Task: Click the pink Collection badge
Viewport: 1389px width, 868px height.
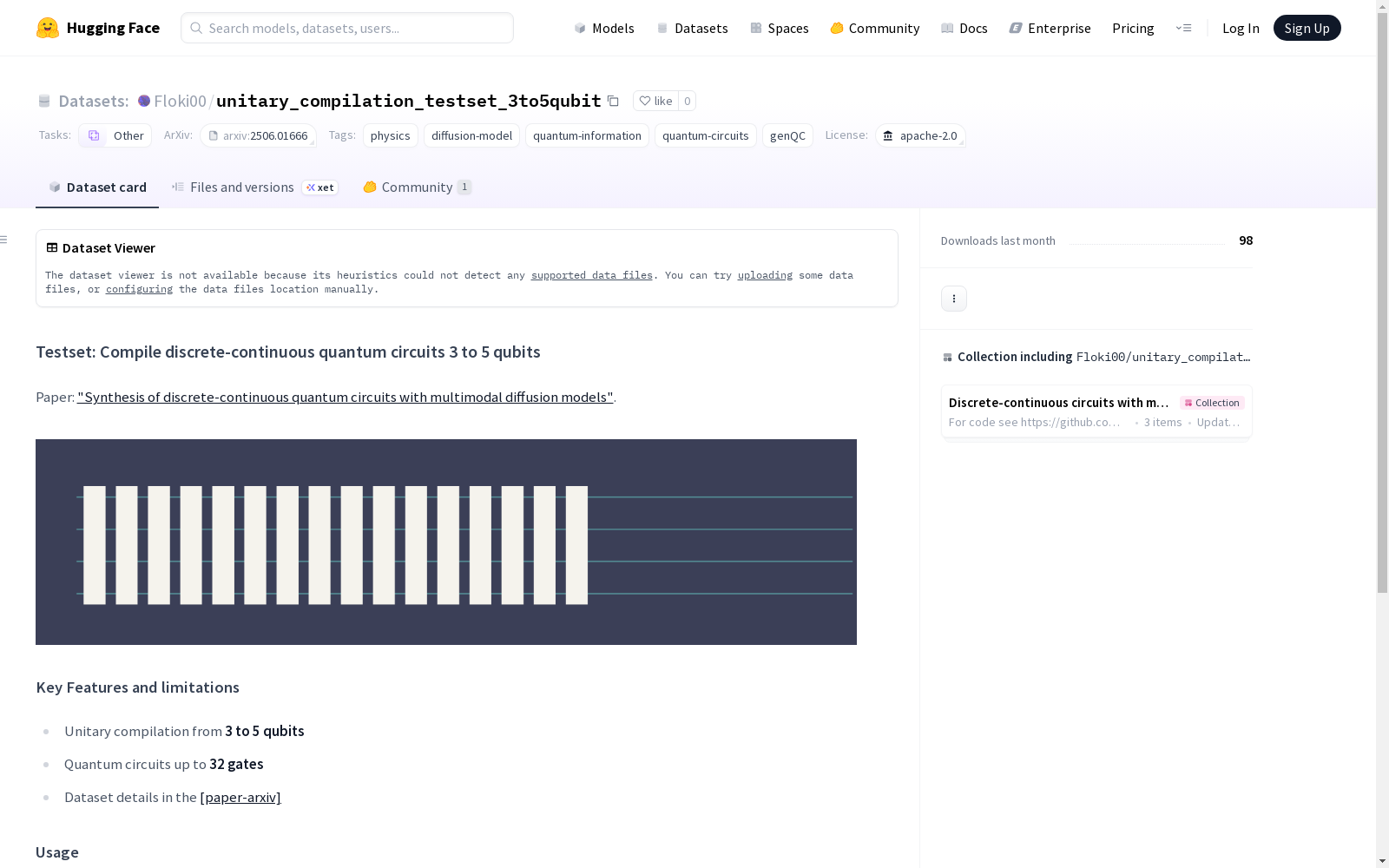Action: 1212,403
